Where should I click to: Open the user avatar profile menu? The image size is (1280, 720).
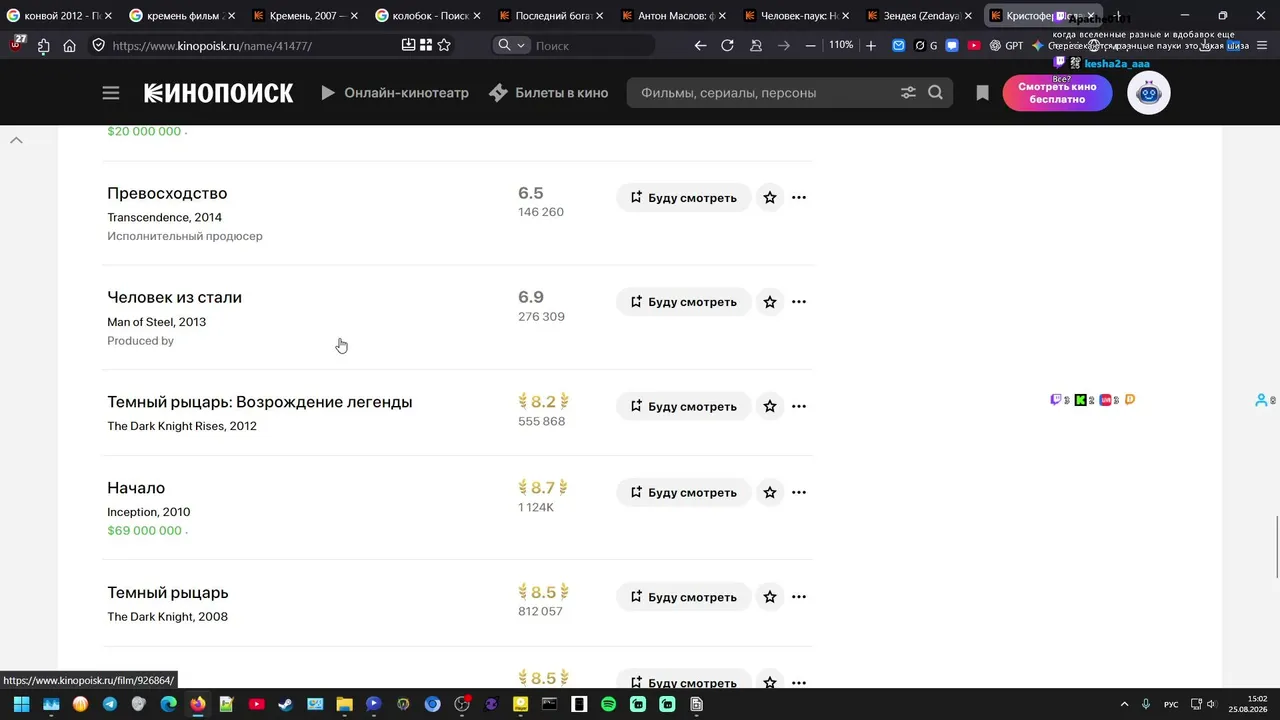pyautogui.click(x=1149, y=93)
